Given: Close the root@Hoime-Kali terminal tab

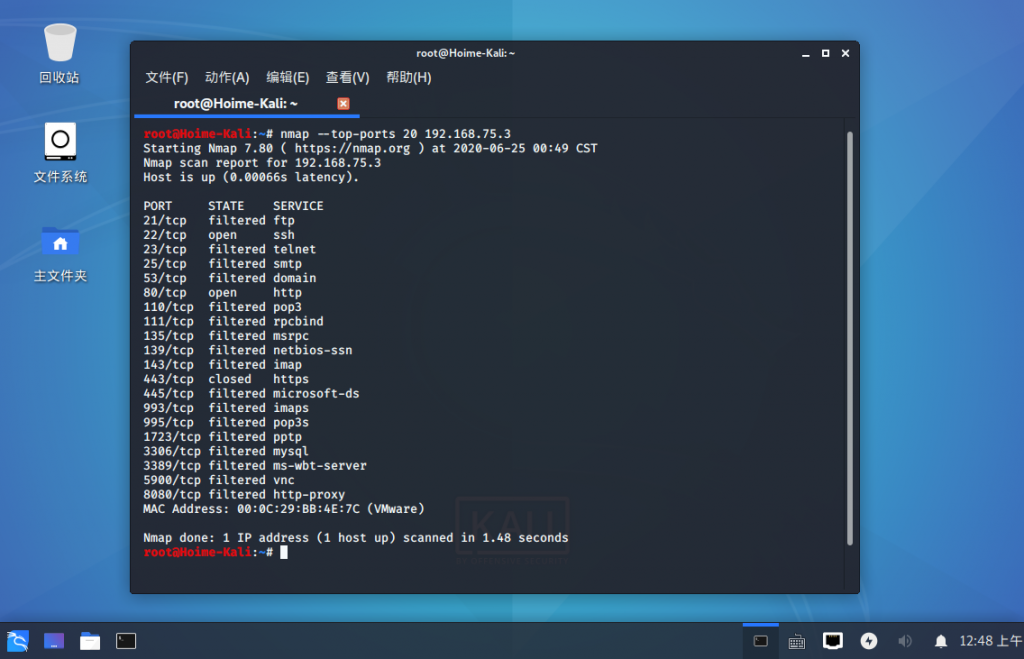Looking at the screenshot, I should (x=343, y=103).
